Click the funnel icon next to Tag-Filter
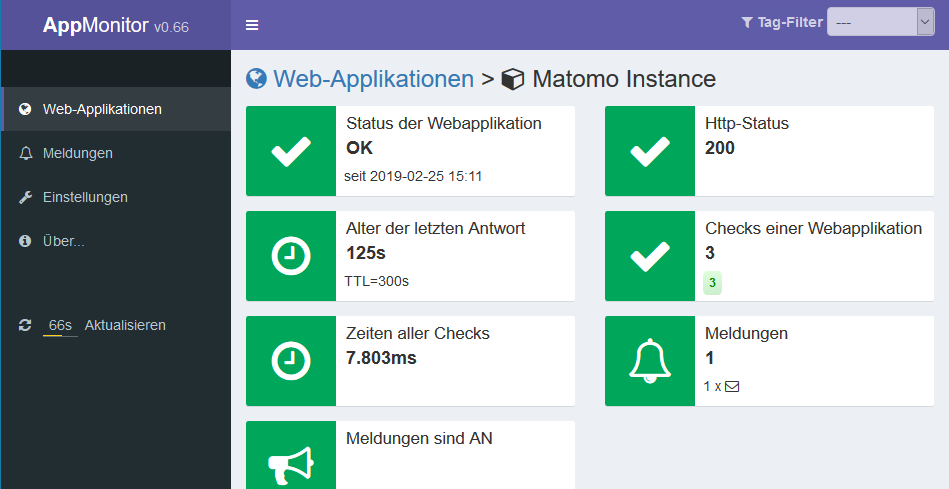Viewport: 949px width, 489px height. point(747,22)
